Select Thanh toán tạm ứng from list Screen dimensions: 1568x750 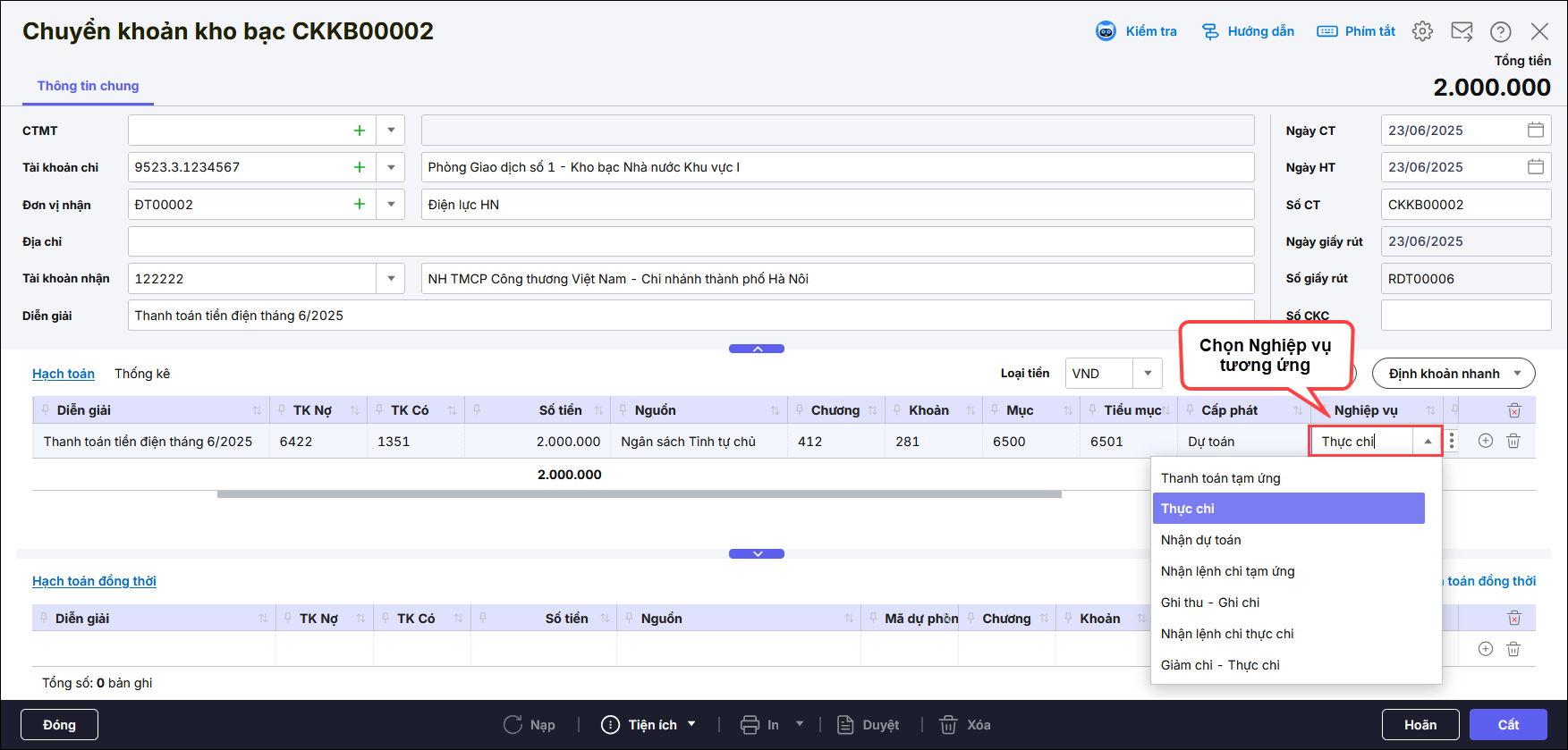pyautogui.click(x=1220, y=478)
